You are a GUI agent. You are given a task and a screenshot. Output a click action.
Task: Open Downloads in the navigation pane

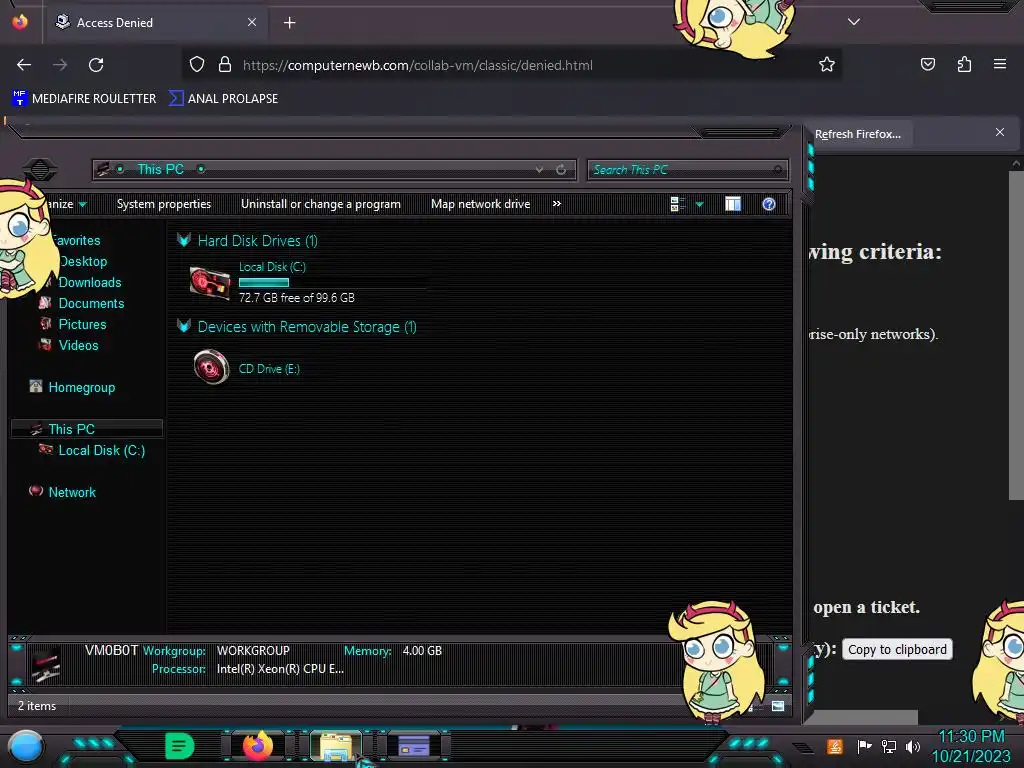pos(89,282)
